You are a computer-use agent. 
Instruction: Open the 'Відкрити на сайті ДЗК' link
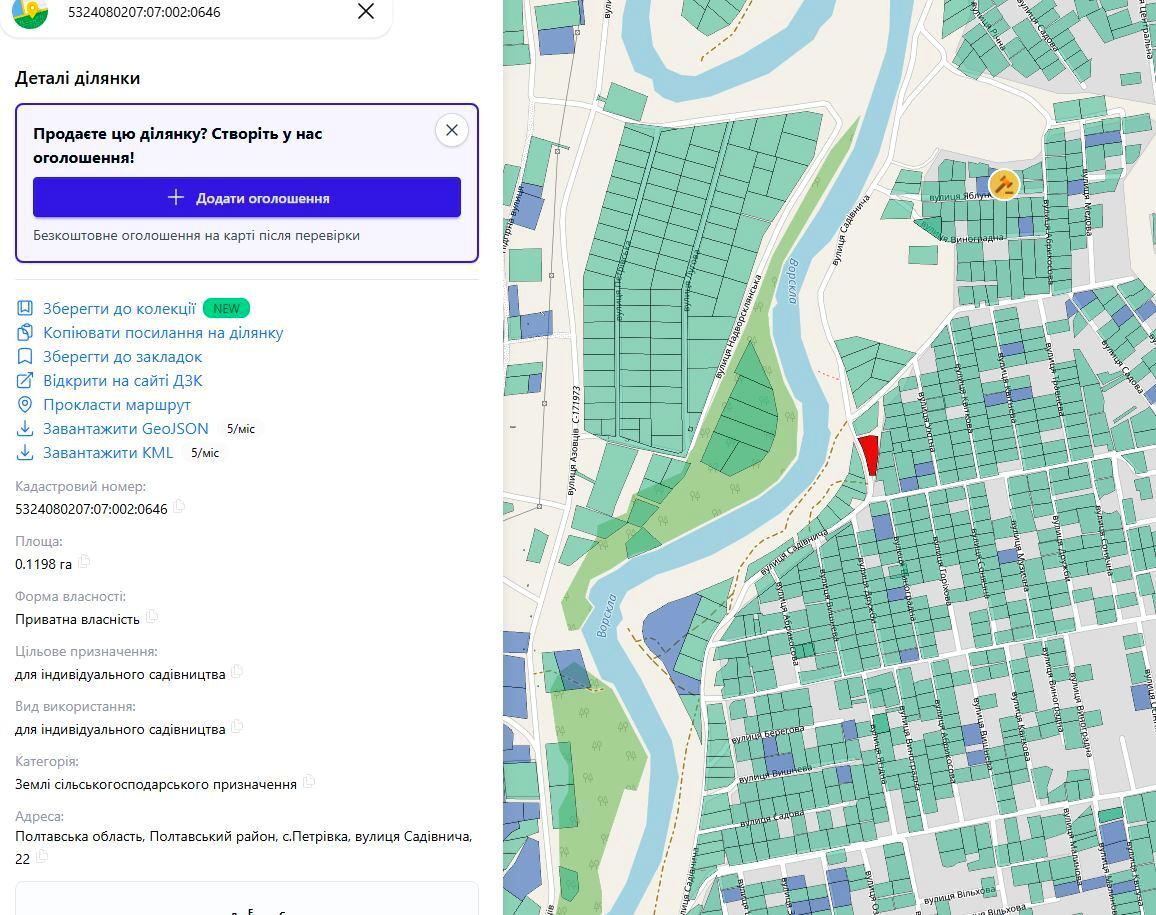point(122,380)
